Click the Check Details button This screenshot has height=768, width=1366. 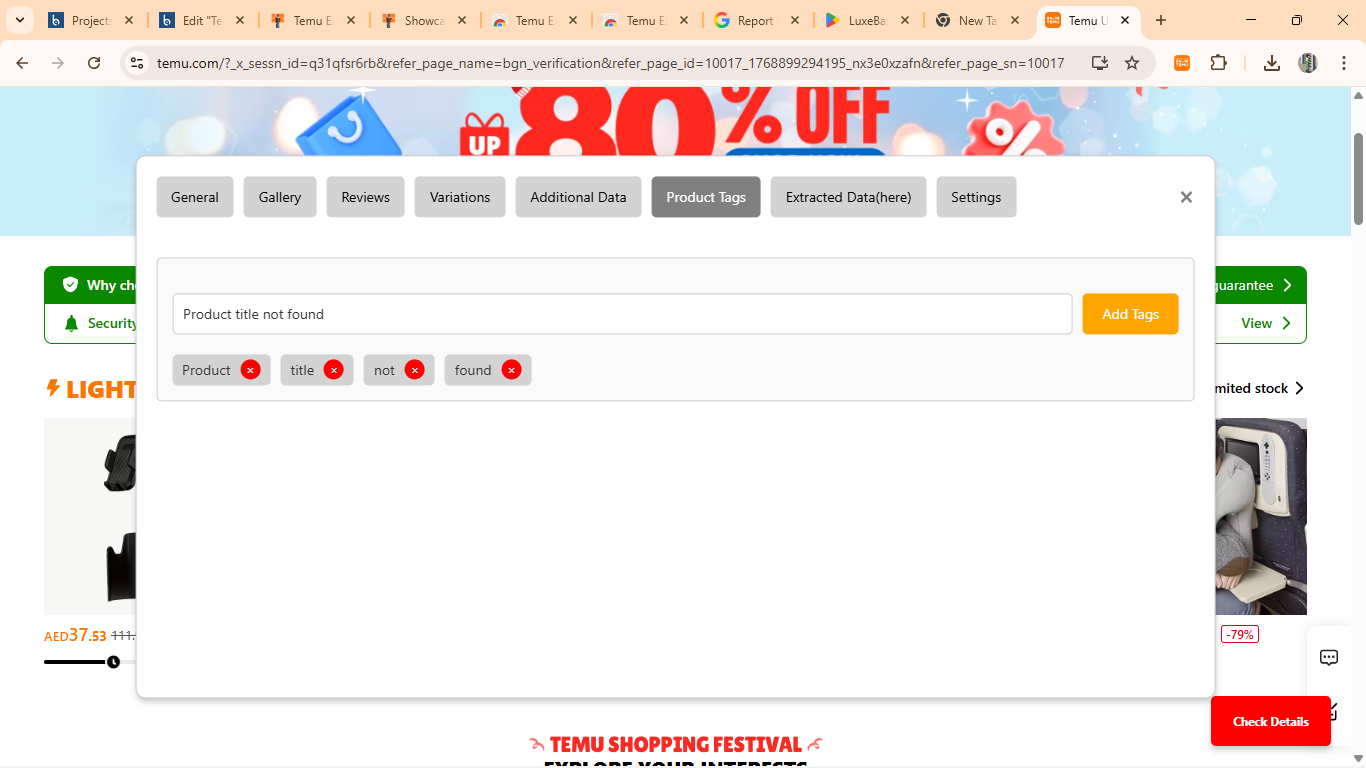(x=1270, y=721)
